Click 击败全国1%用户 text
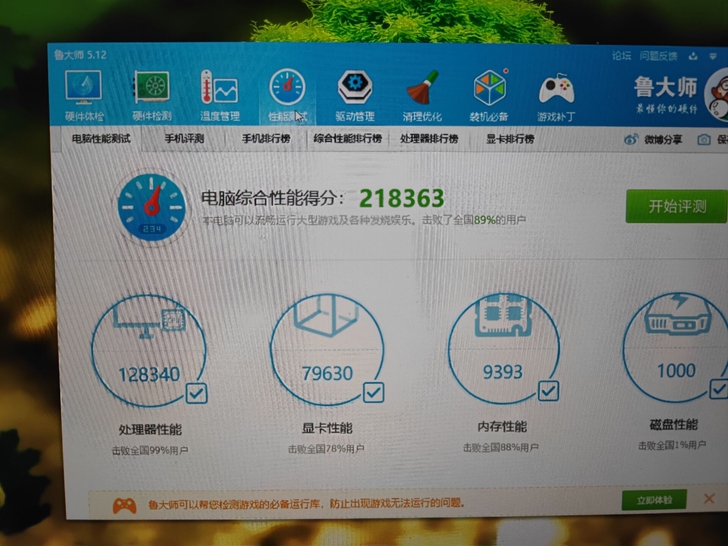728x546 pixels. [672, 446]
